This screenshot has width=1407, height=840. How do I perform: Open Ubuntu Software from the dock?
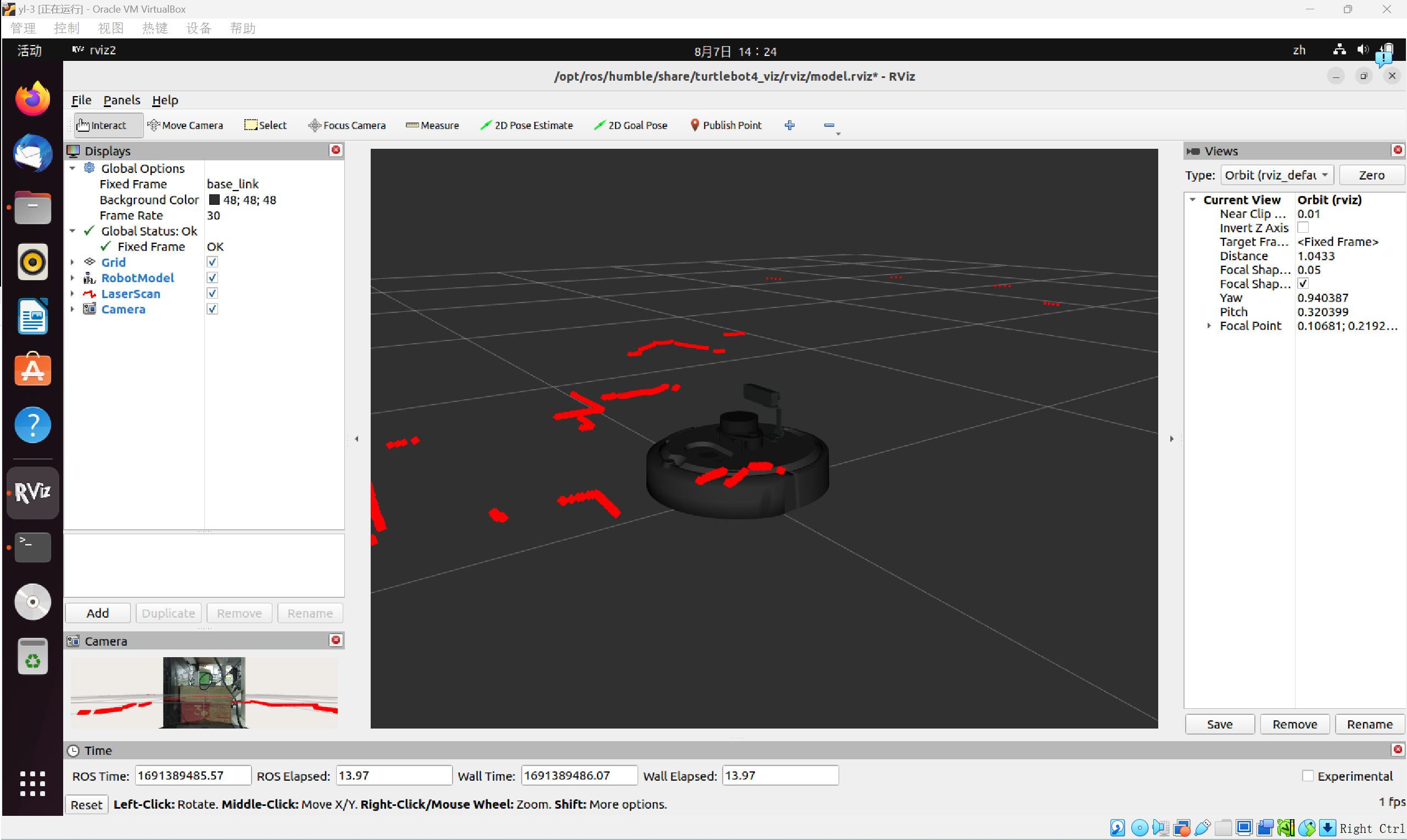pyautogui.click(x=32, y=370)
